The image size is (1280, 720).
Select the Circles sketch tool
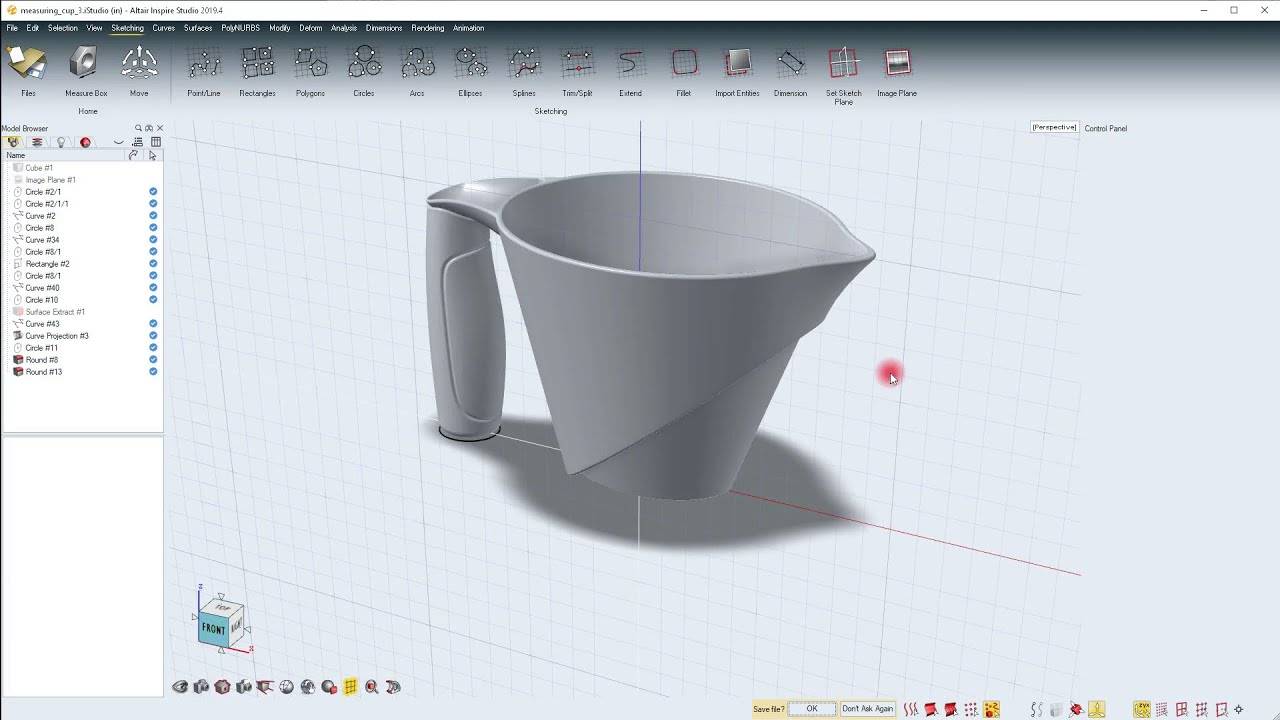click(x=364, y=70)
